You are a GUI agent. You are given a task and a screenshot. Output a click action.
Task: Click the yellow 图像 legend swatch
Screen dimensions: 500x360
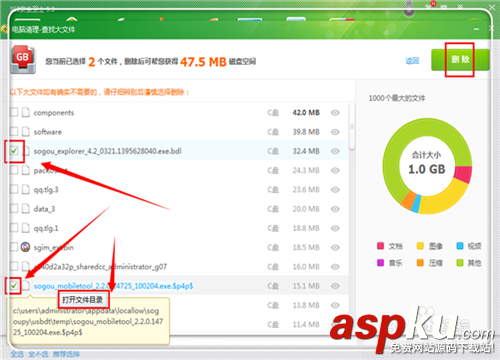coord(420,246)
